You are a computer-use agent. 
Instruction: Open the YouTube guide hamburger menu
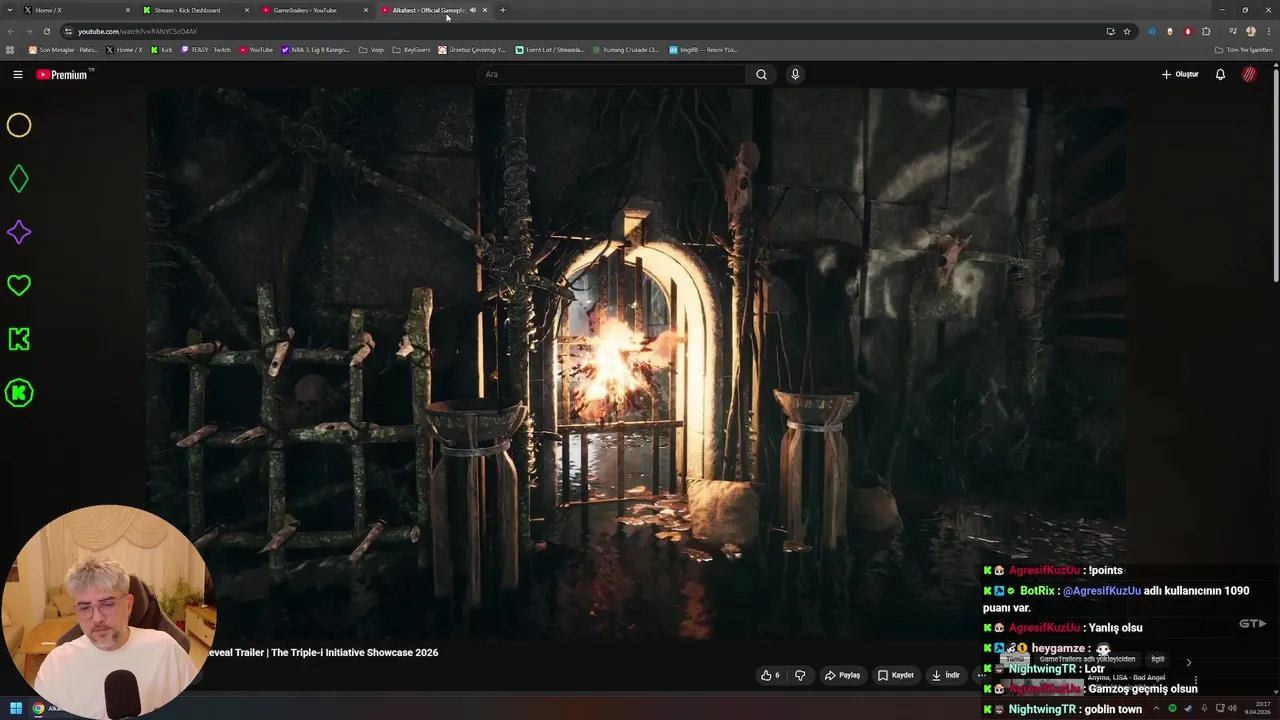[18, 74]
